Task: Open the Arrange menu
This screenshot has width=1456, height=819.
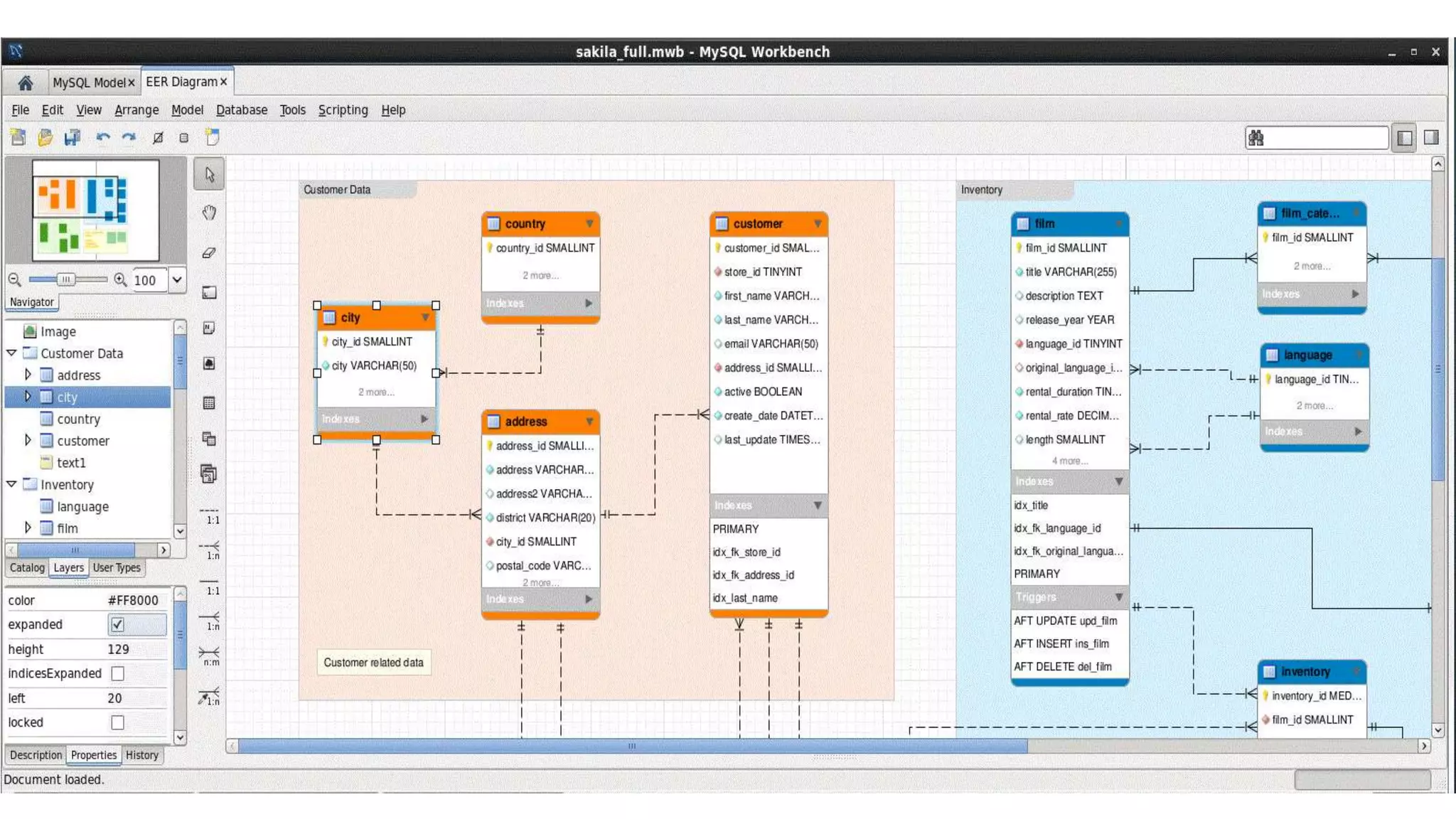Action: (136, 110)
